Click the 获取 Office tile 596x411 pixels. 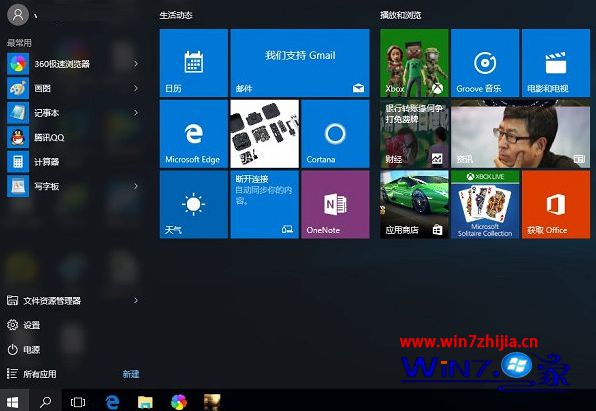(556, 205)
